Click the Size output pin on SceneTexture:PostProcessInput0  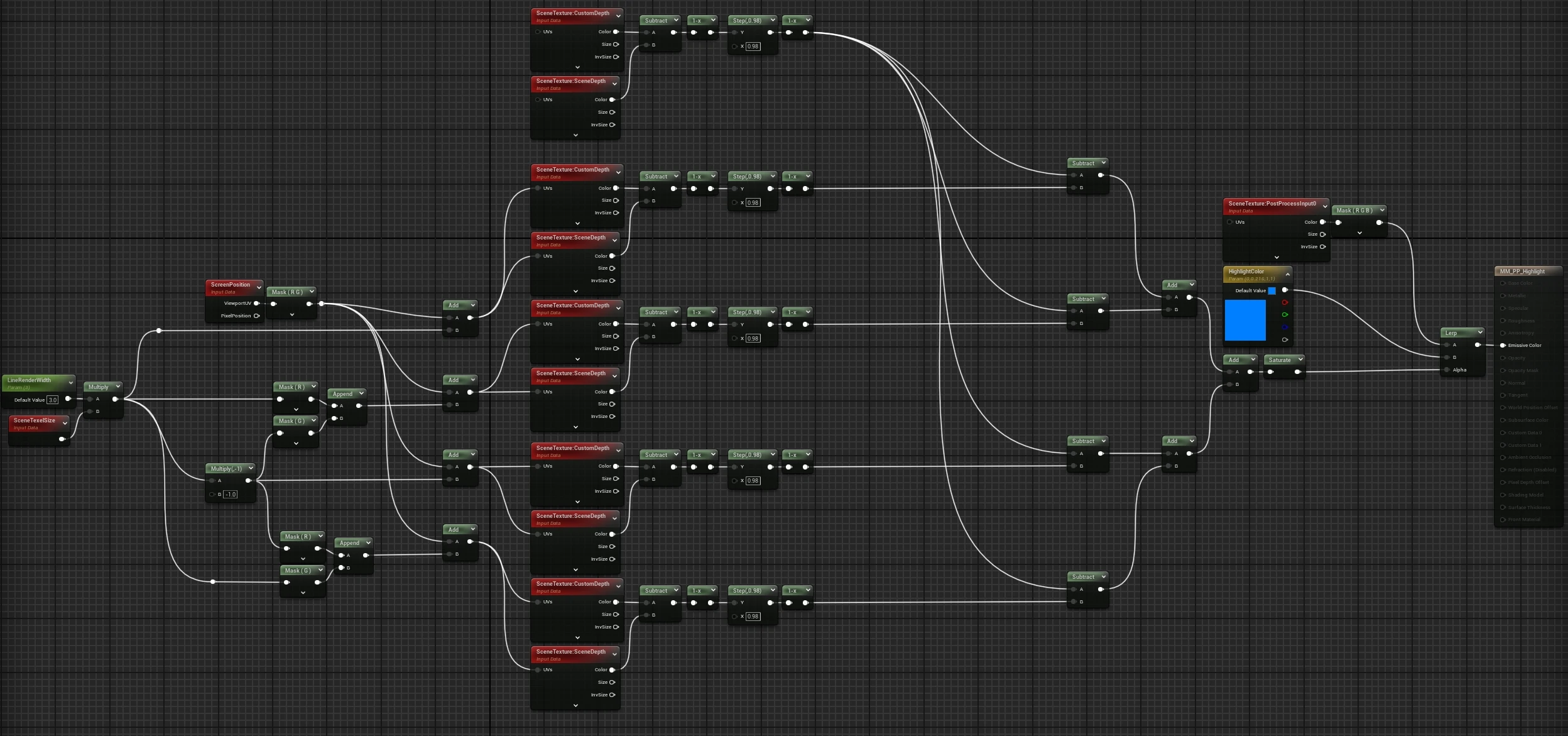pos(1322,234)
